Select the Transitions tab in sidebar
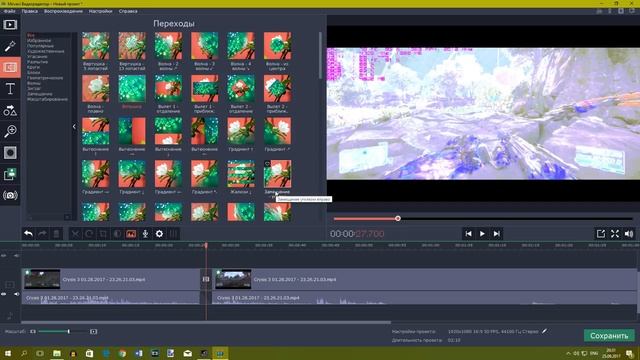The image size is (640, 360). [x=10, y=67]
